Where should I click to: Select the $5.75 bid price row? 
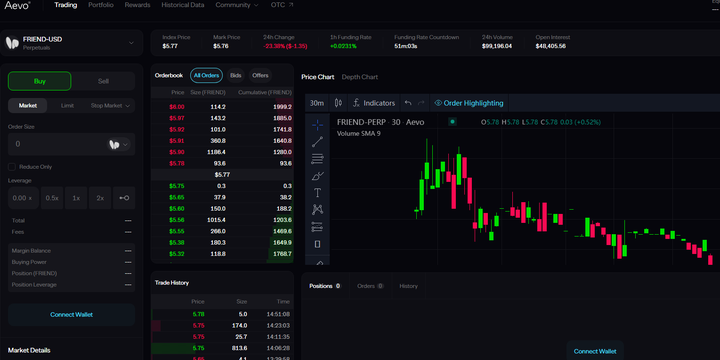[222, 186]
